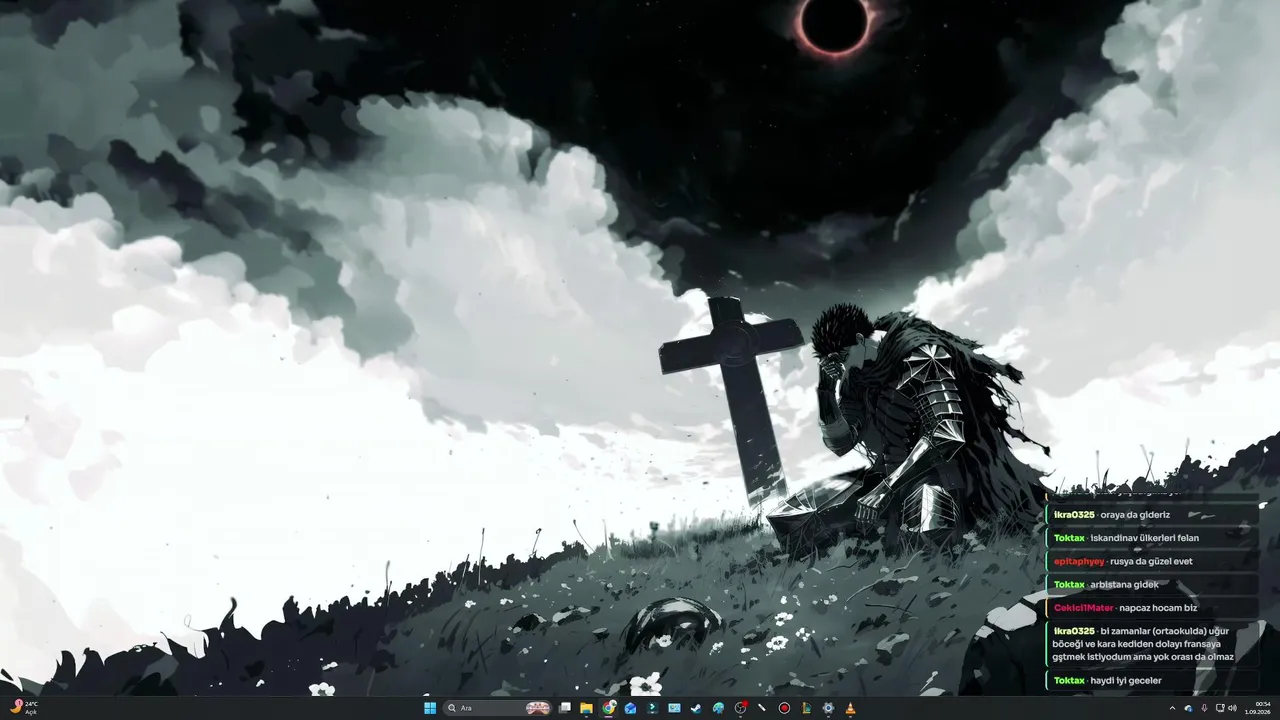Click chat message 'oraya da gideriz' by Ikra0325

[x=1152, y=515]
